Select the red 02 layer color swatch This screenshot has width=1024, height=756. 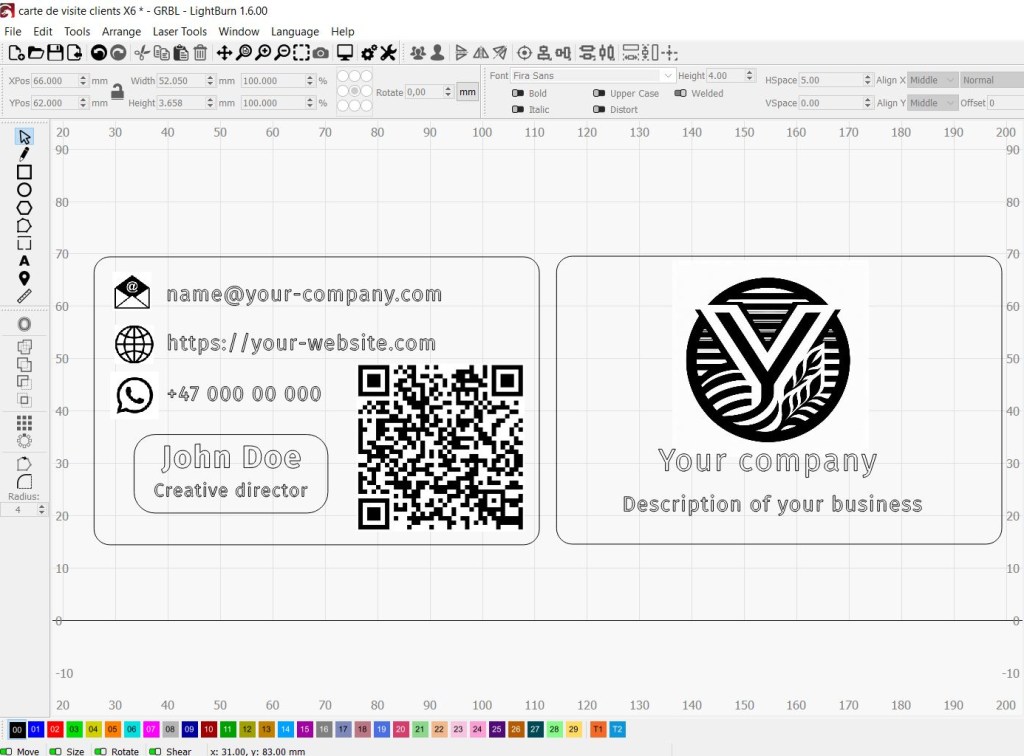click(x=55, y=730)
